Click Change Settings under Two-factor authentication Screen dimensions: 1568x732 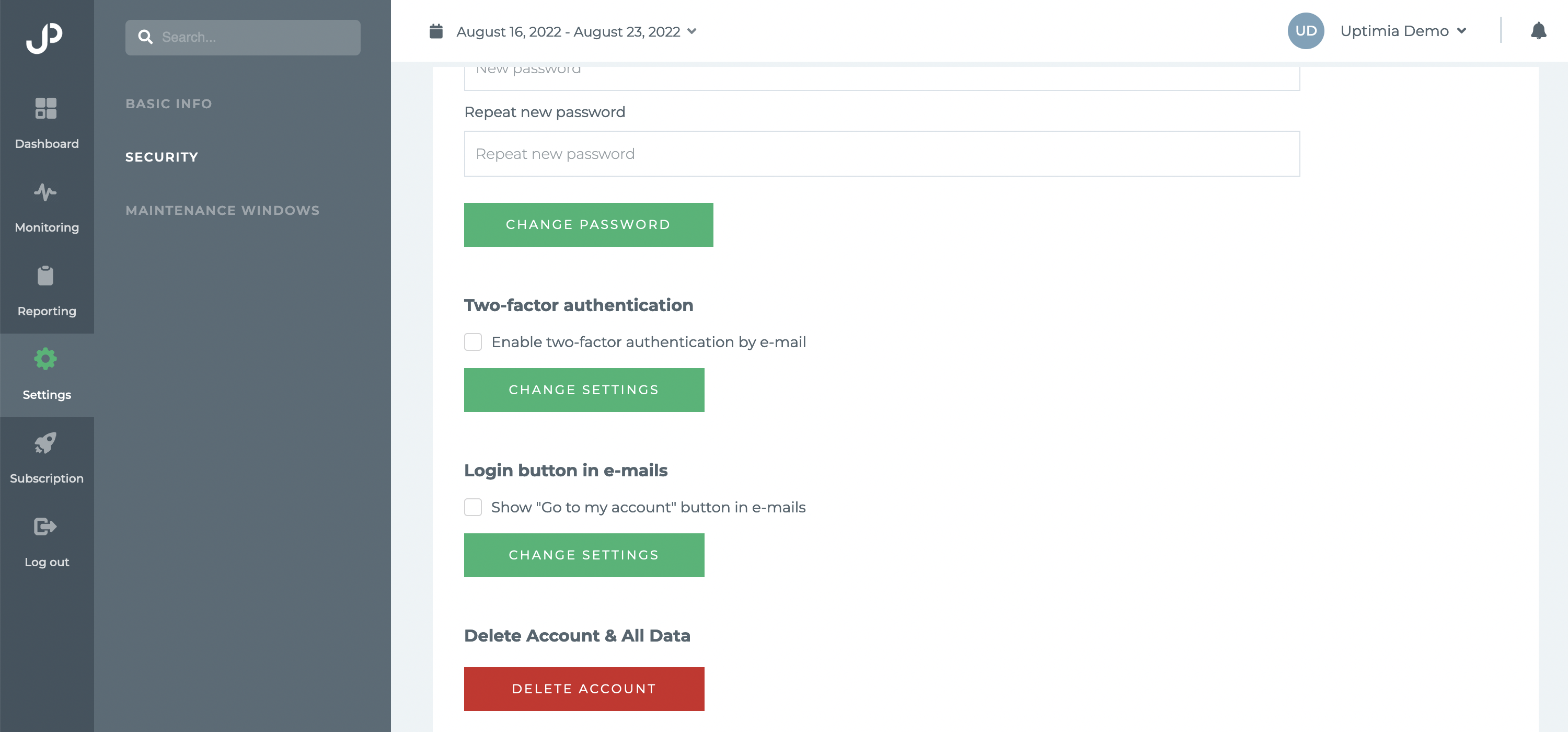pos(584,390)
